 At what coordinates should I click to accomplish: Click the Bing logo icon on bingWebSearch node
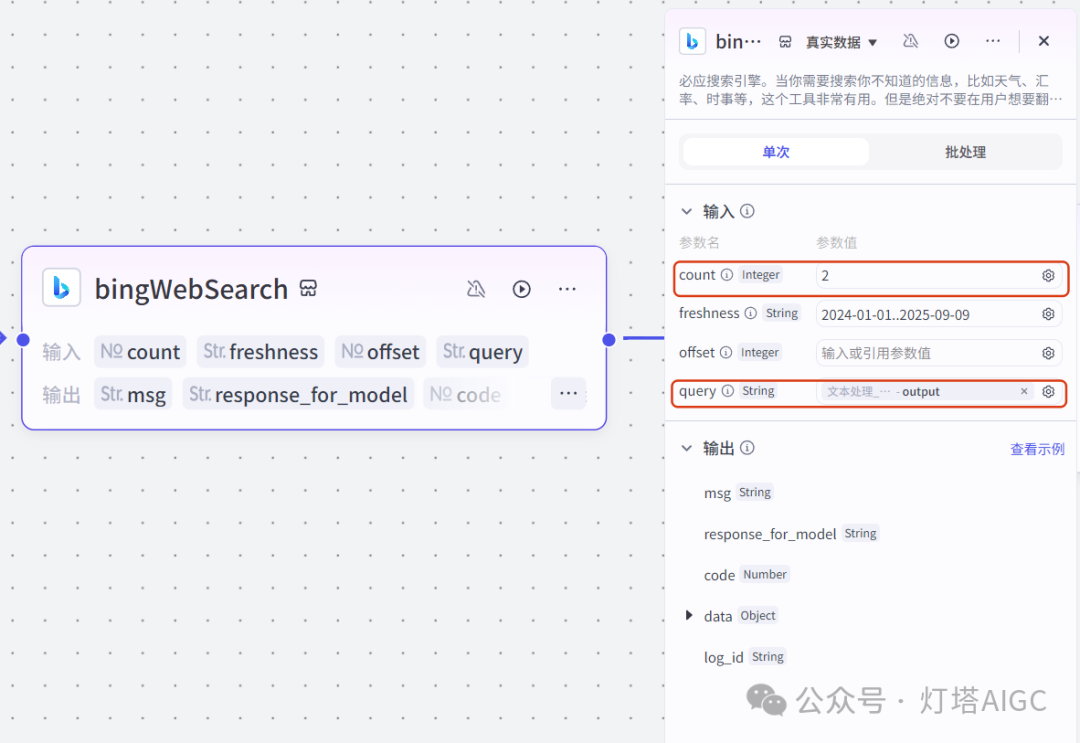[x=61, y=287]
